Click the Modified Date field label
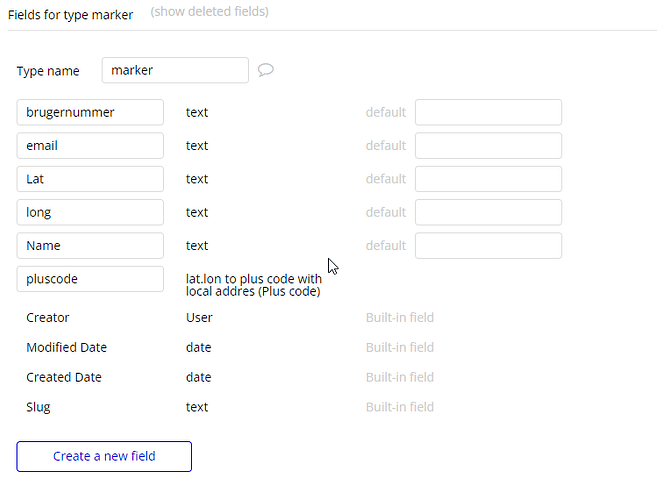Viewport: 657px width, 500px height. 66,348
